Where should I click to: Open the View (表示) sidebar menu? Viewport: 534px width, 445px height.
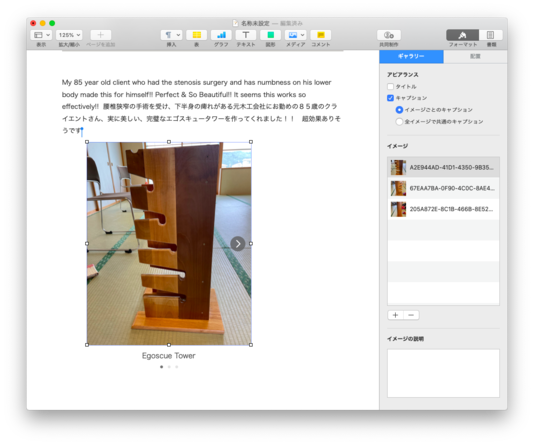pyautogui.click(x=41, y=35)
